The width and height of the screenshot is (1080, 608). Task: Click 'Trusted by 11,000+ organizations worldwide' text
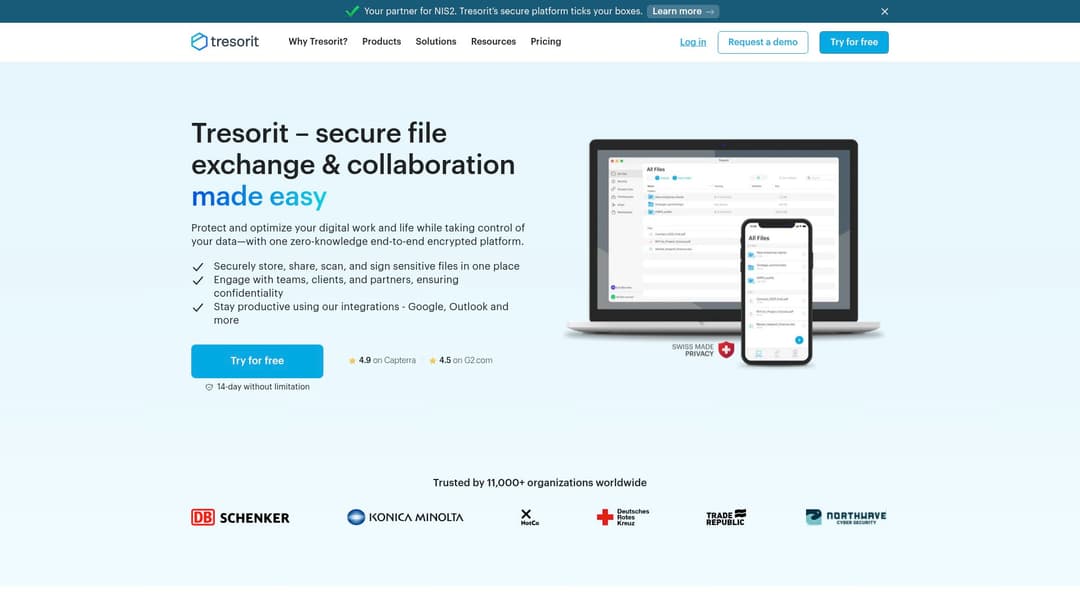tap(539, 483)
